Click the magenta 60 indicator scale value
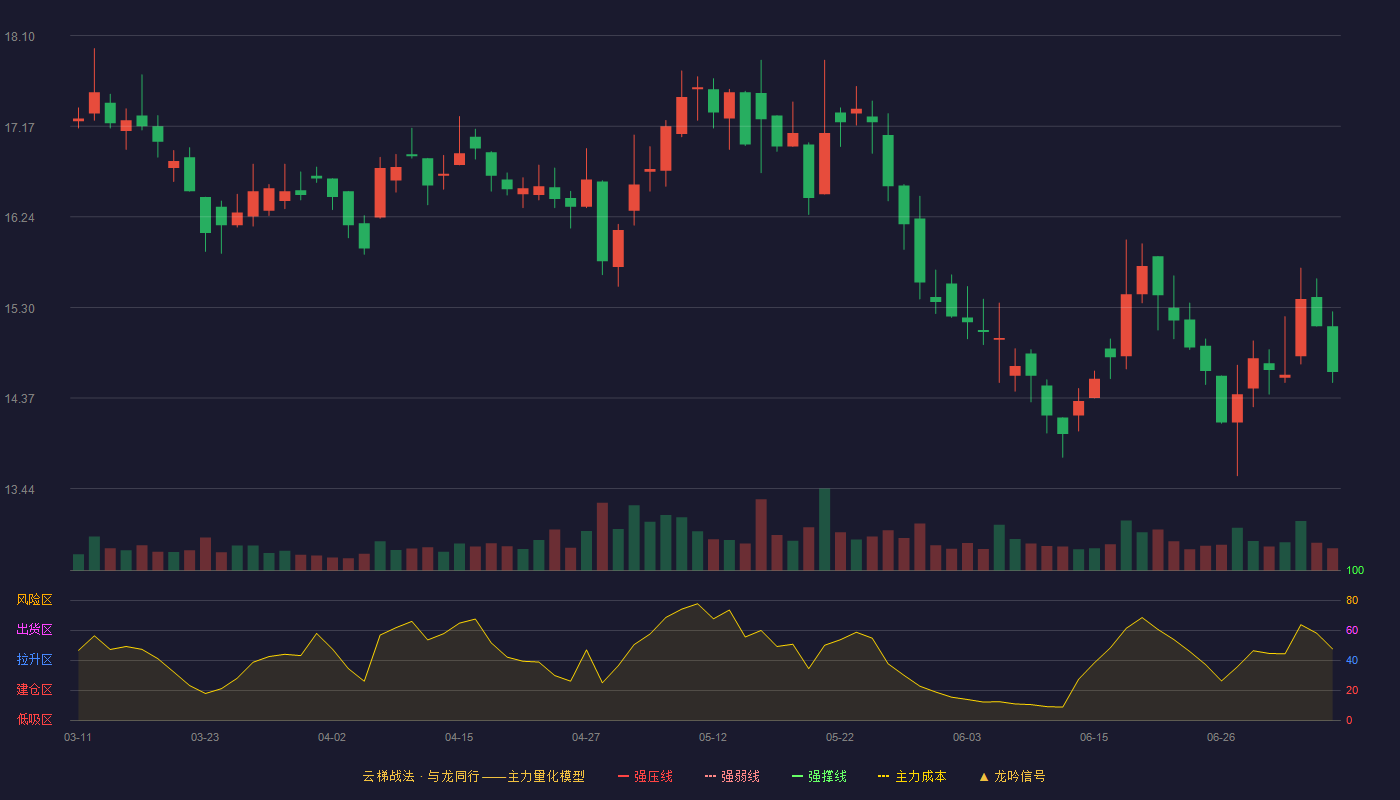Viewport: 1400px width, 800px height. 1352,630
